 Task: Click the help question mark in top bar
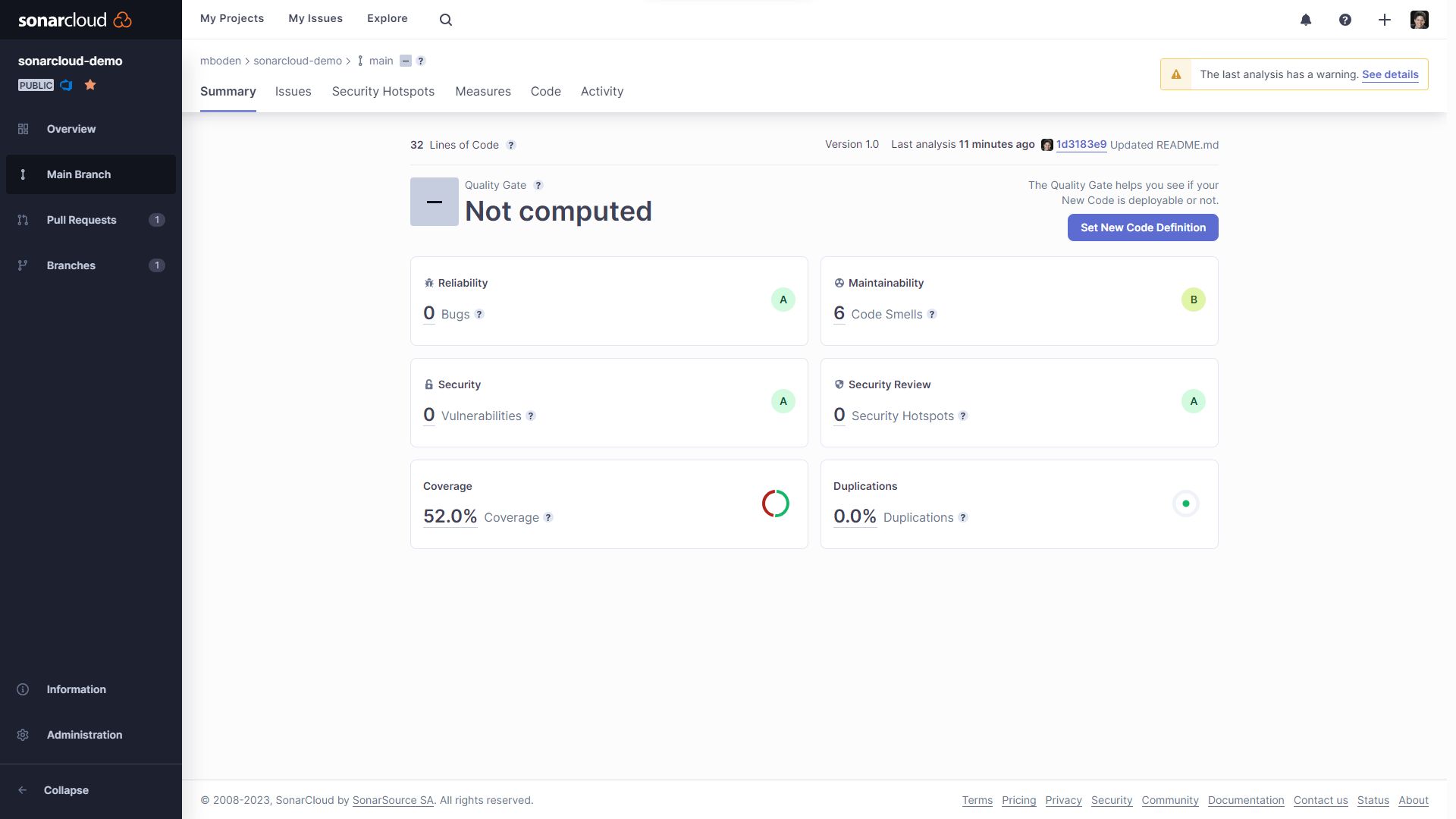point(1345,20)
